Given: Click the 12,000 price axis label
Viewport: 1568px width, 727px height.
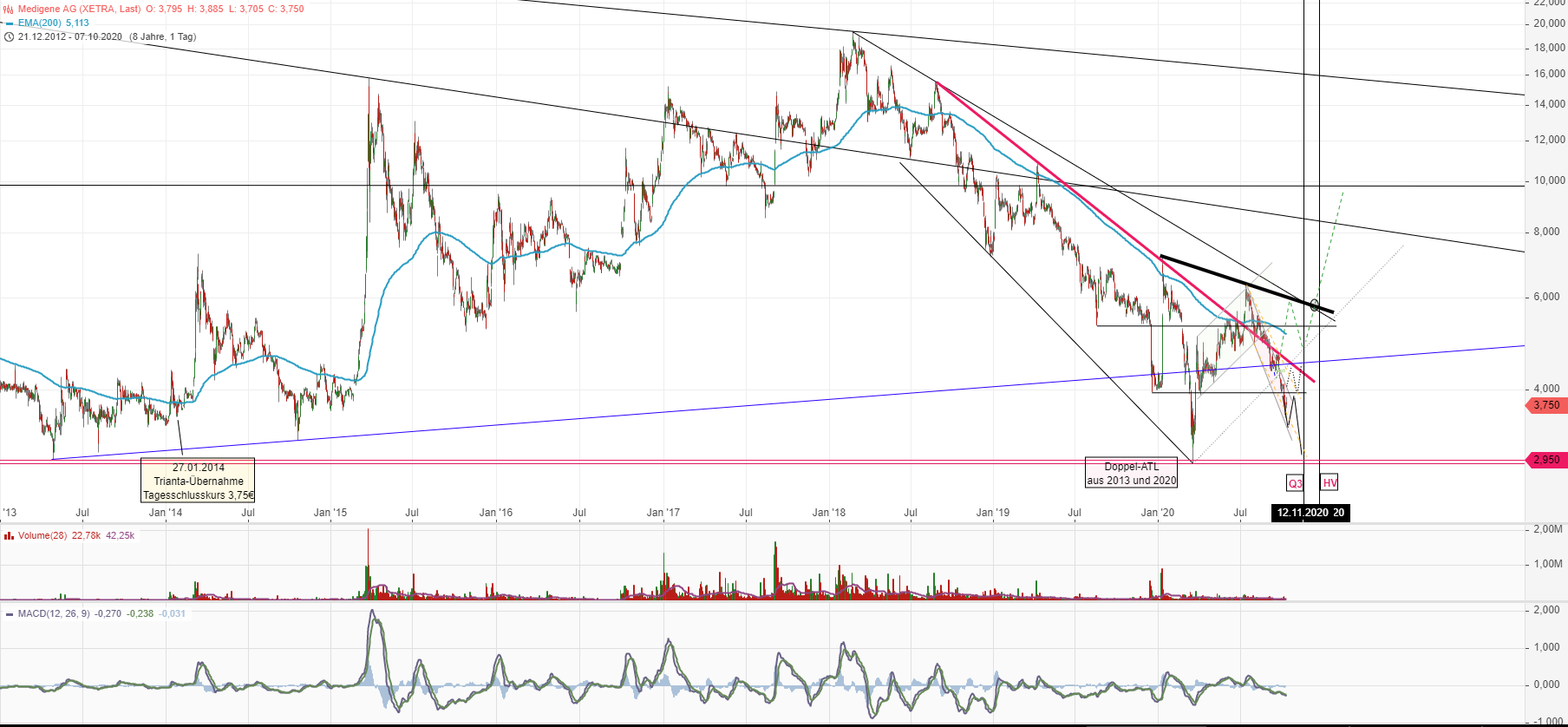Looking at the screenshot, I should (x=1550, y=140).
